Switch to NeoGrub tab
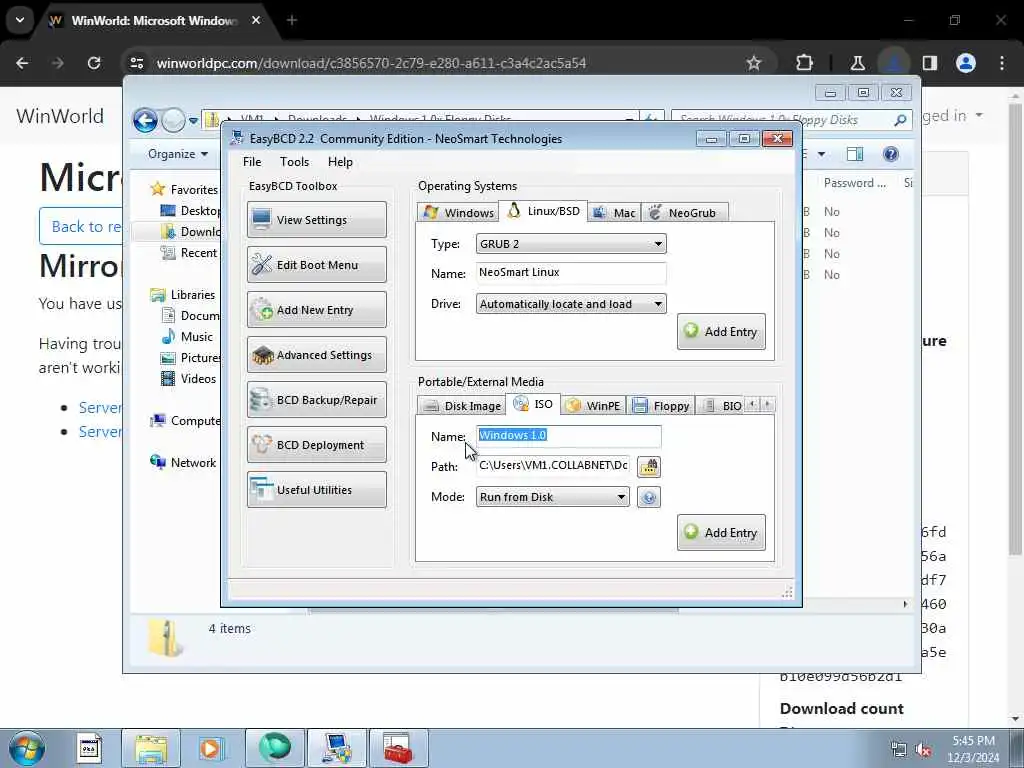This screenshot has height=768, width=1024. click(x=684, y=212)
